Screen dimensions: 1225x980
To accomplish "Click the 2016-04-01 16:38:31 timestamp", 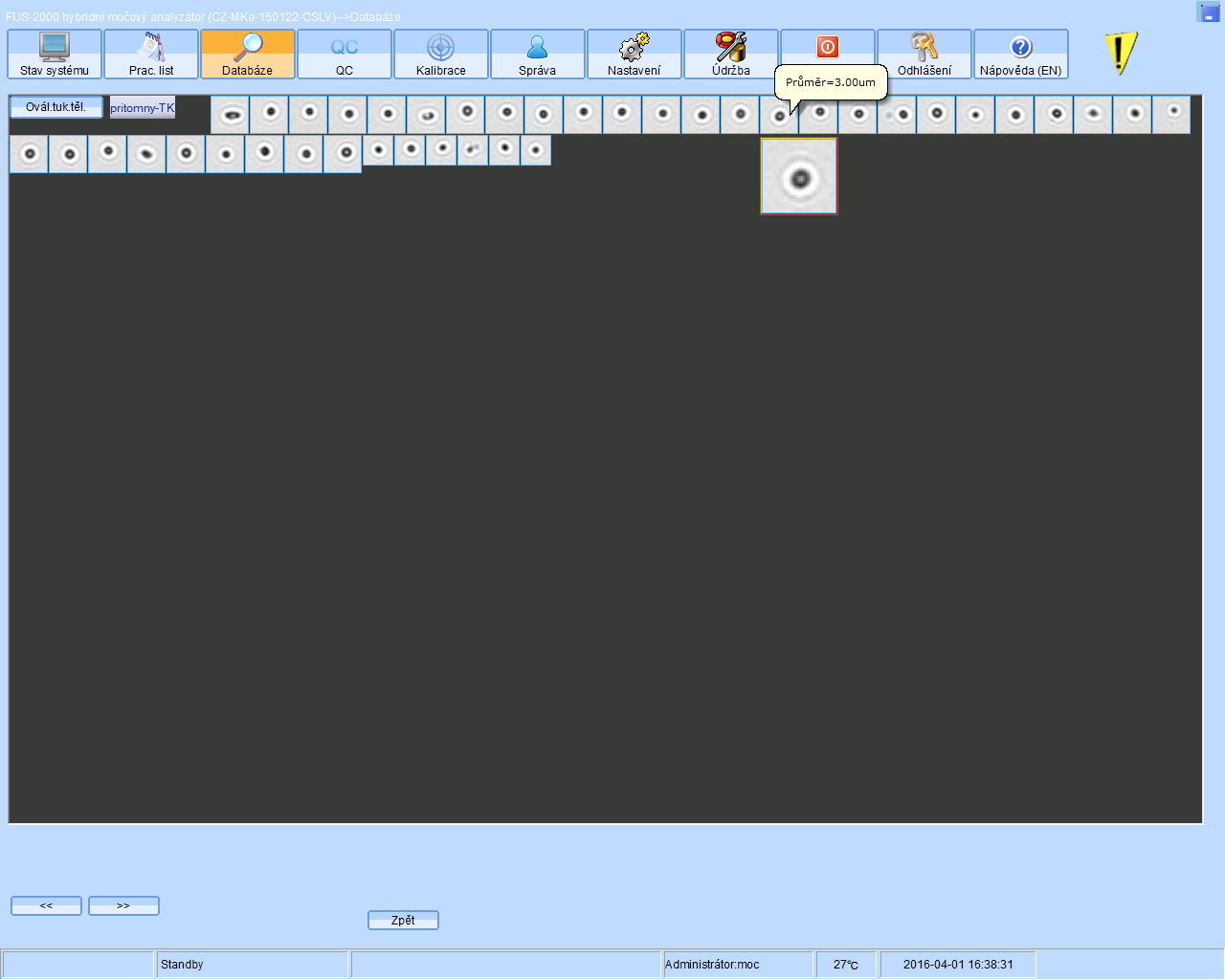I will 958,965.
